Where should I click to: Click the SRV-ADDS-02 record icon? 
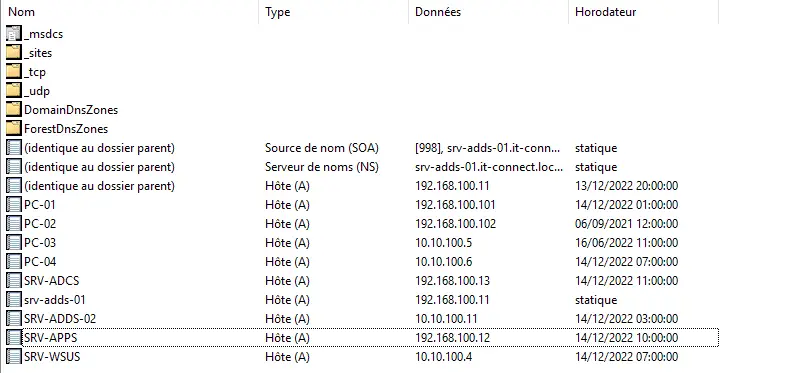[14, 318]
